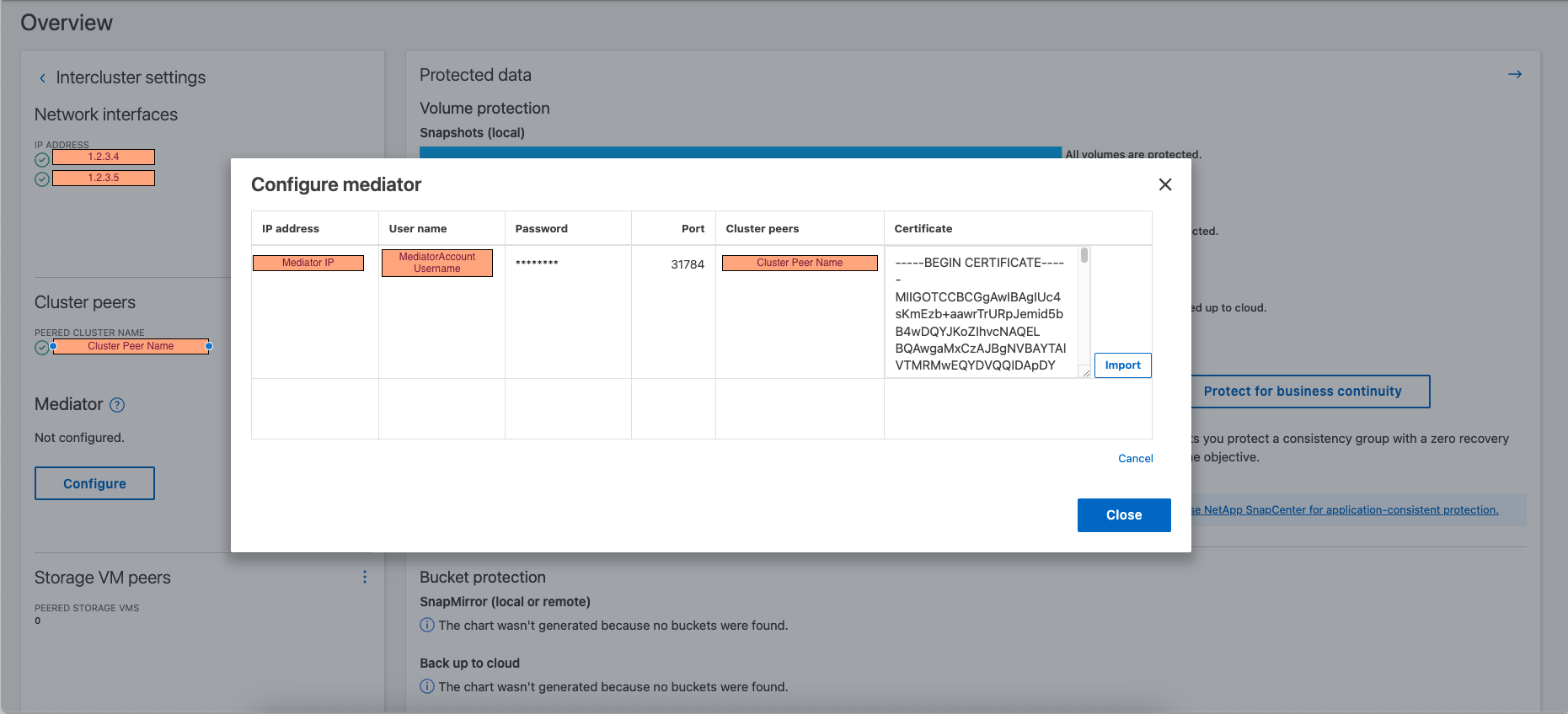Screen dimensions: 1568x714
Task: Click the info icon under Back up to cloud
Action: pos(427,686)
